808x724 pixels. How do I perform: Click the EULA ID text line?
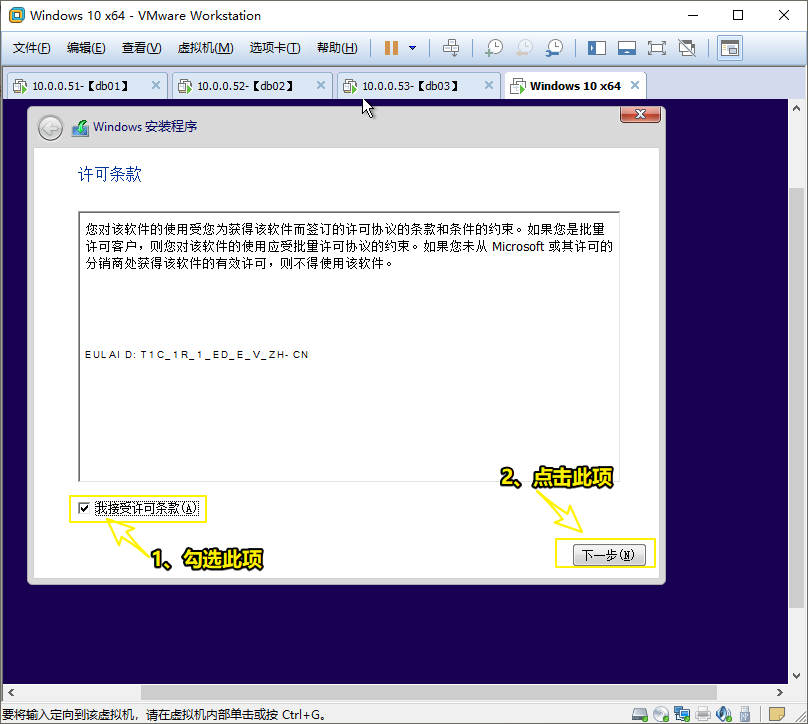pyautogui.click(x=196, y=355)
